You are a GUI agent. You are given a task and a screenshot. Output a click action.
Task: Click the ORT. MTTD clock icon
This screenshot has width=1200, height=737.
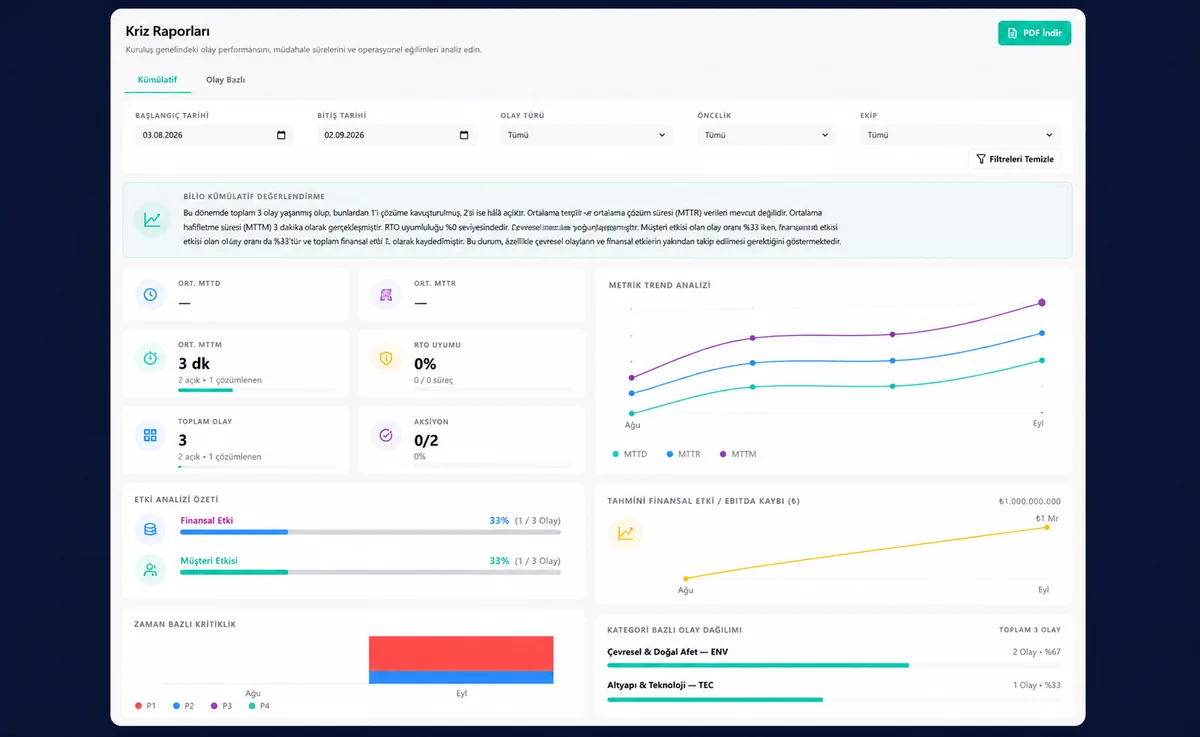pyautogui.click(x=150, y=295)
